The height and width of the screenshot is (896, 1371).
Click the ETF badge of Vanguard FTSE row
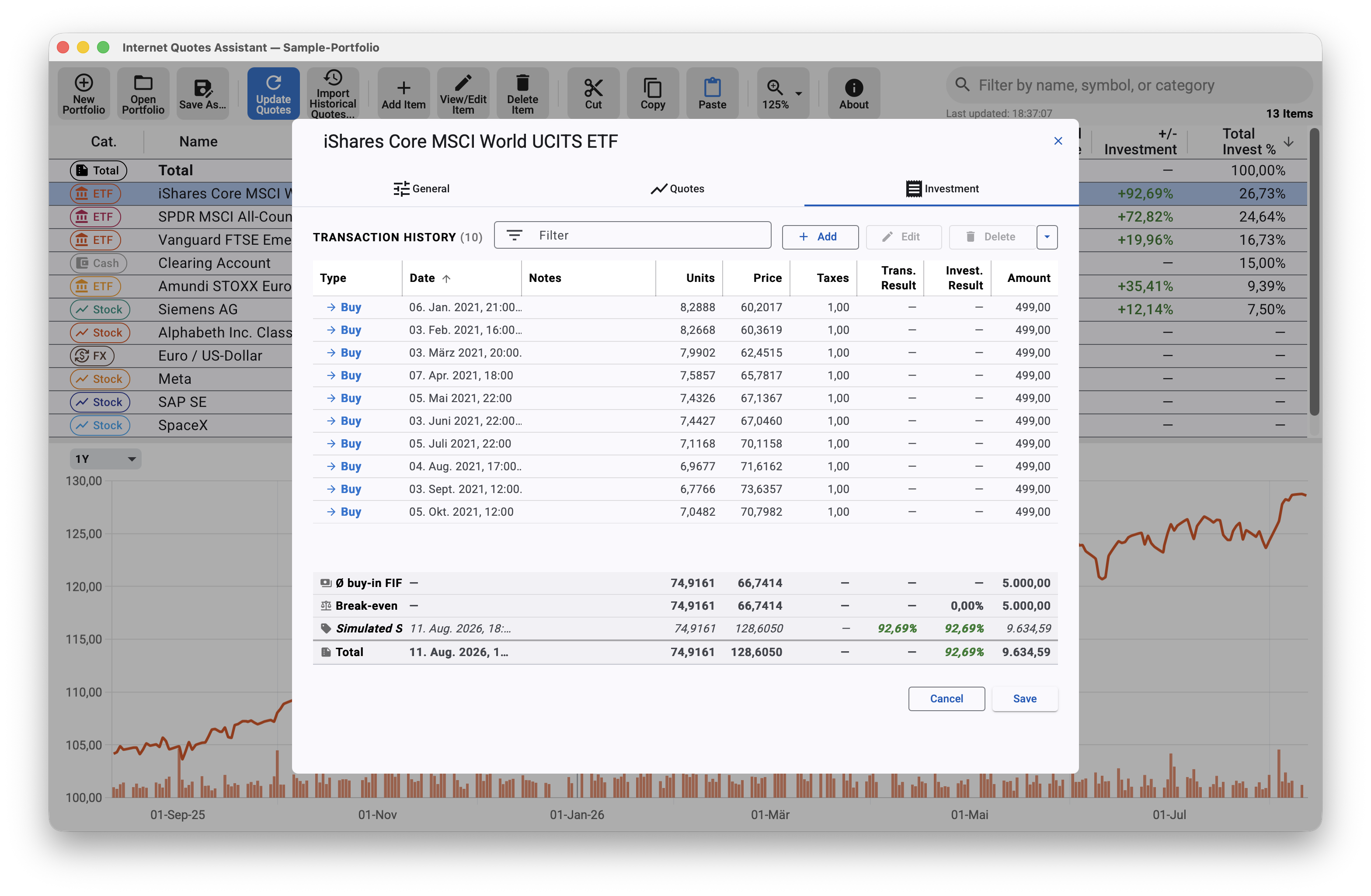tap(95, 240)
